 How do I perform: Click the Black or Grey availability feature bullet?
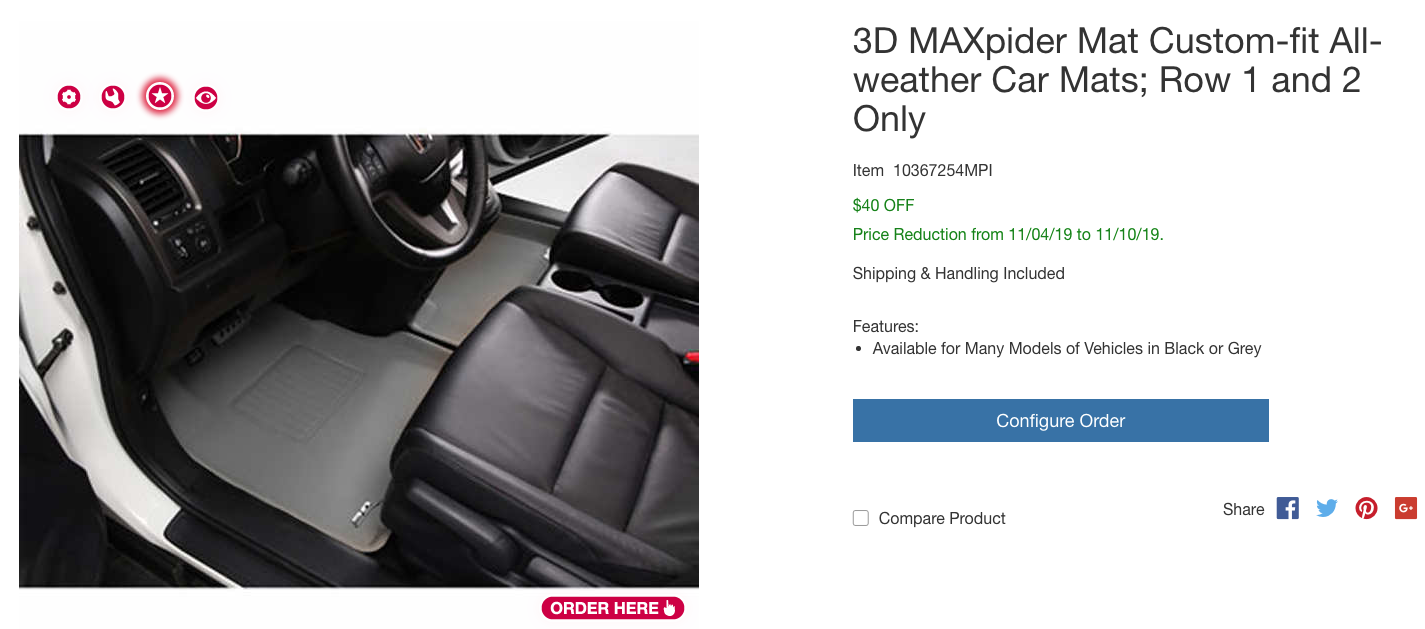click(x=1066, y=348)
